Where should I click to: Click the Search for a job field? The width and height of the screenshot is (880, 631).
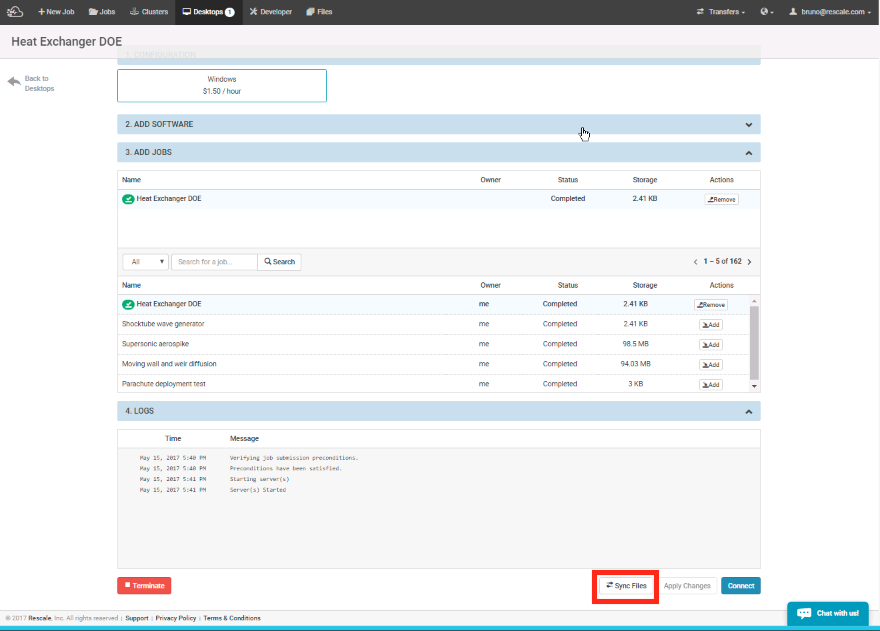click(214, 262)
